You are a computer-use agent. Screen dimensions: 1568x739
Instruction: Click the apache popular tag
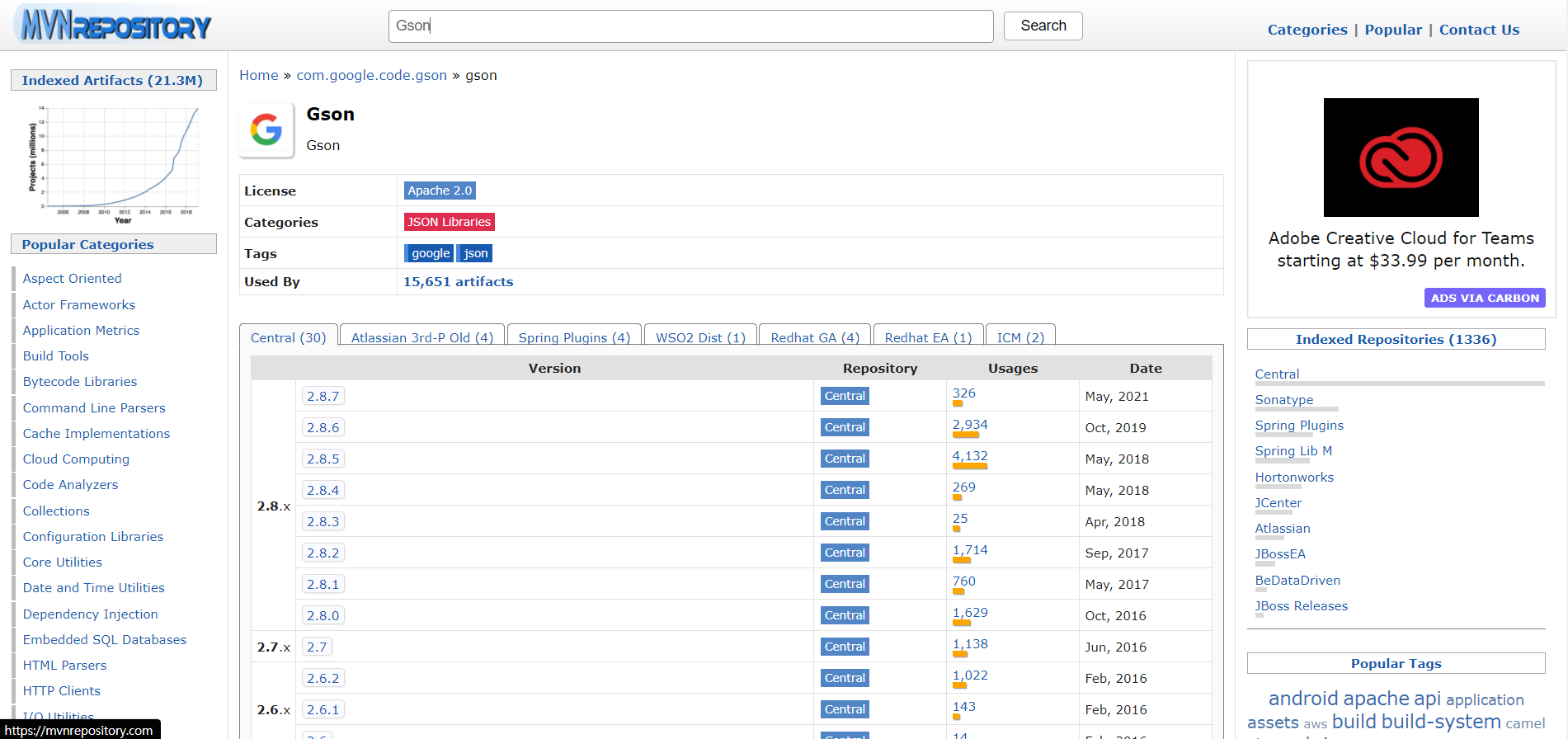click(1377, 699)
